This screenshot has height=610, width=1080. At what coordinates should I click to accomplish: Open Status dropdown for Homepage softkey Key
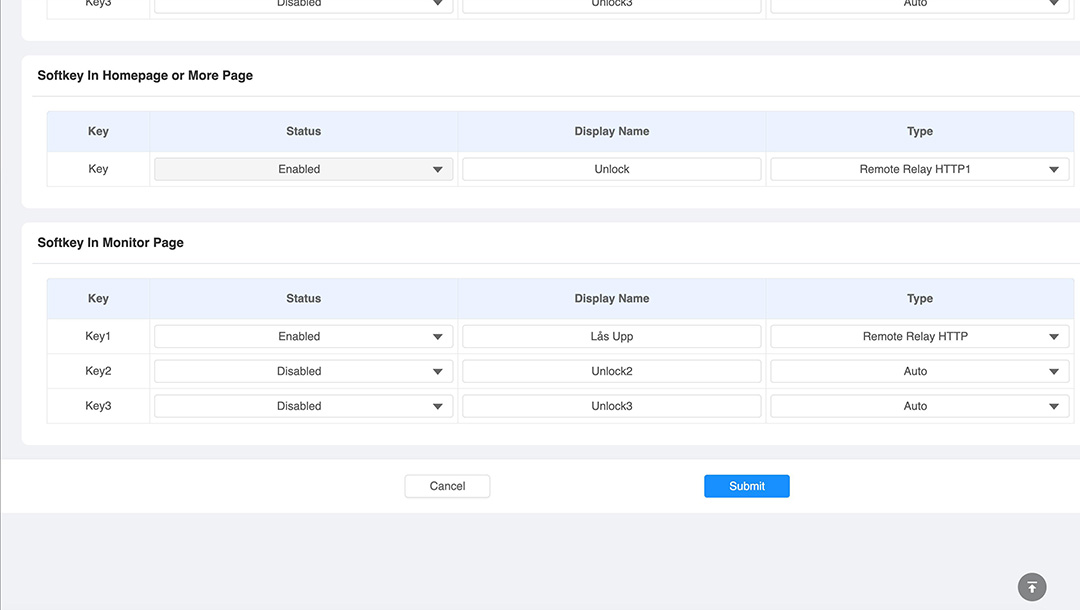pos(303,170)
